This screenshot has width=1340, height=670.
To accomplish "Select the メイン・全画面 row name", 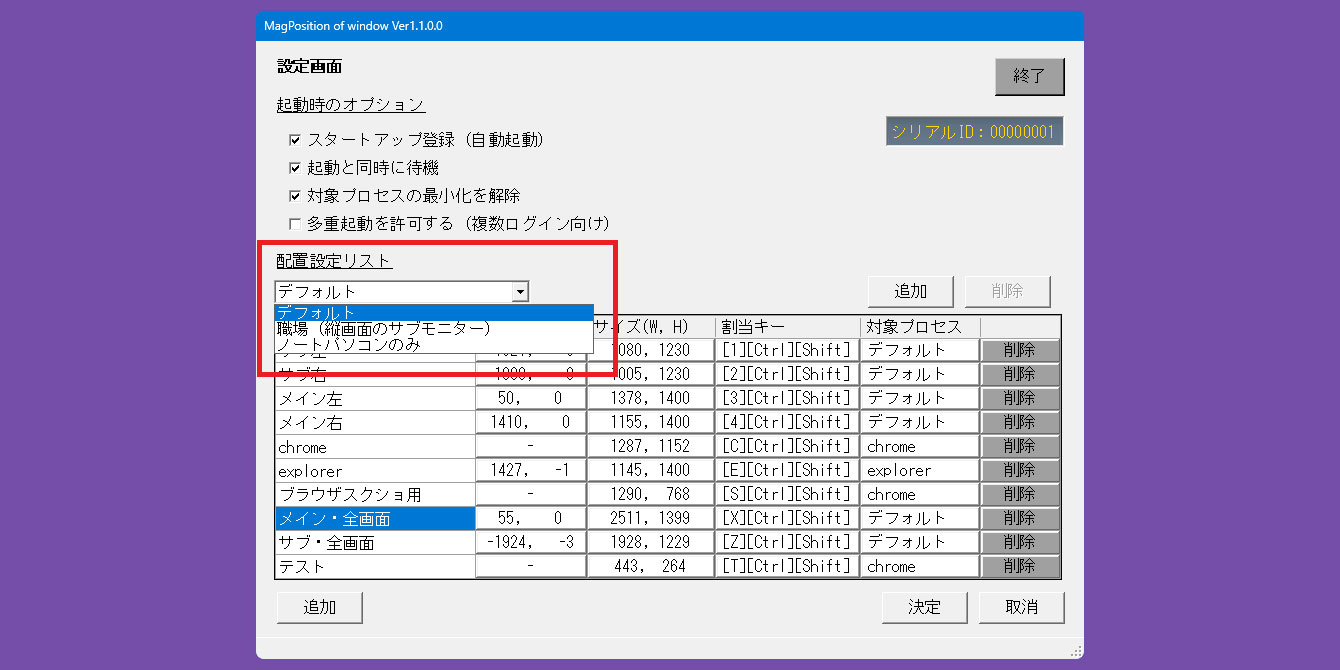I will click(375, 518).
